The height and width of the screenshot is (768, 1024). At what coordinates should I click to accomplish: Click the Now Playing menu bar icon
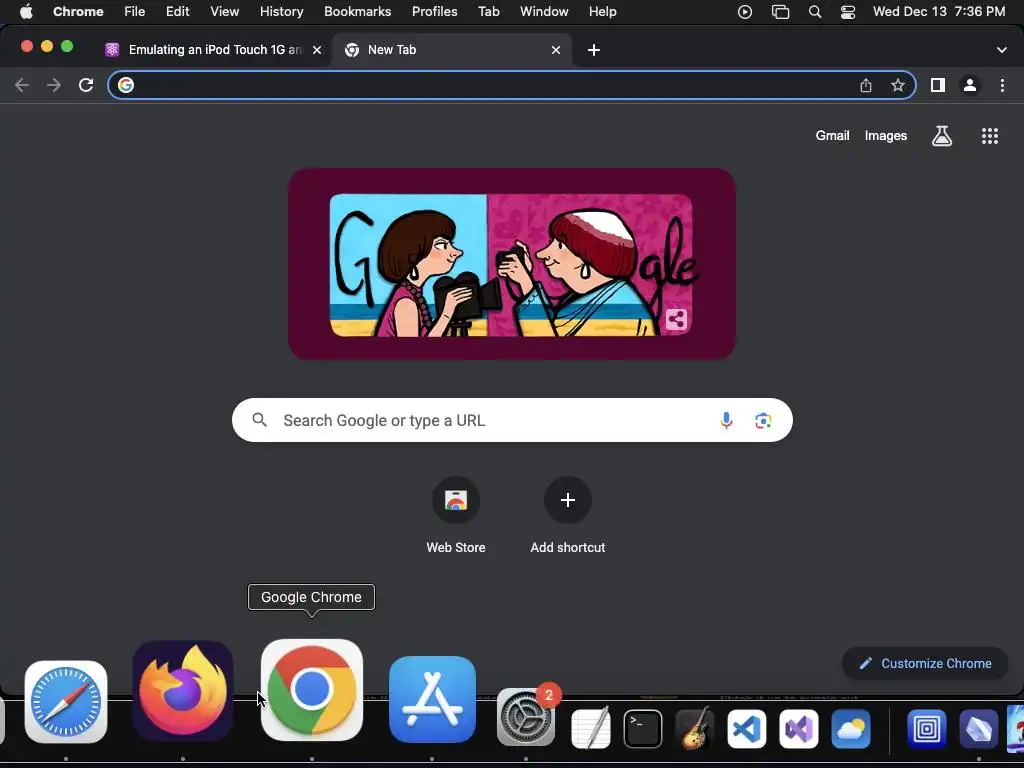tap(744, 12)
